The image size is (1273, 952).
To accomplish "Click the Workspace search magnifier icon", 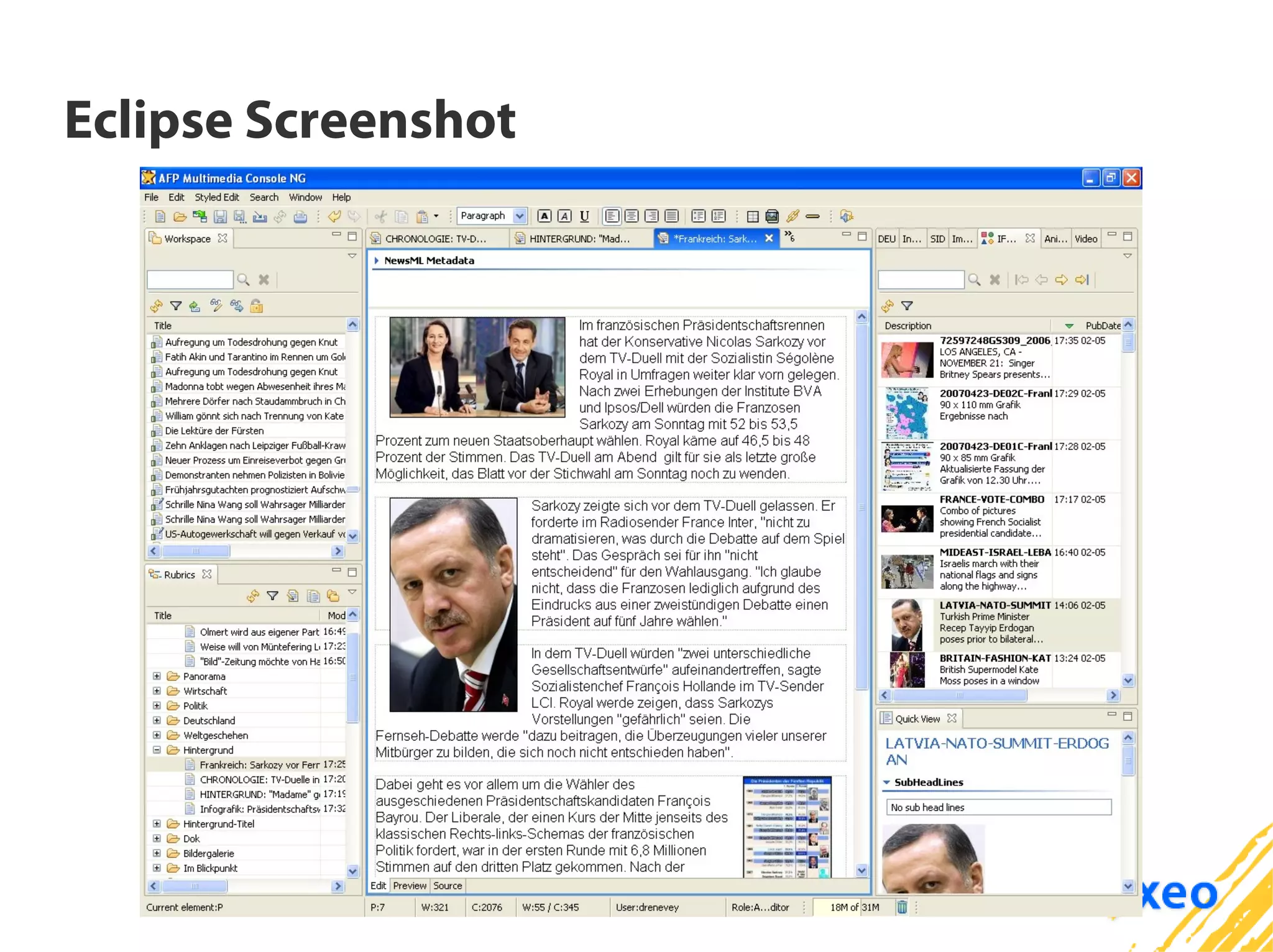I will pyautogui.click(x=244, y=280).
